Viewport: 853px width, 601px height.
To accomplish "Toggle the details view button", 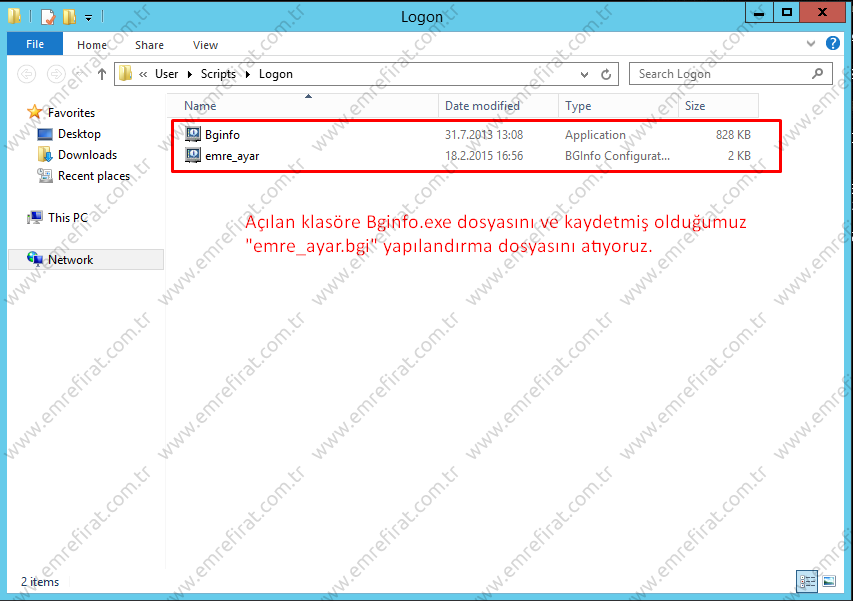I will 807,581.
